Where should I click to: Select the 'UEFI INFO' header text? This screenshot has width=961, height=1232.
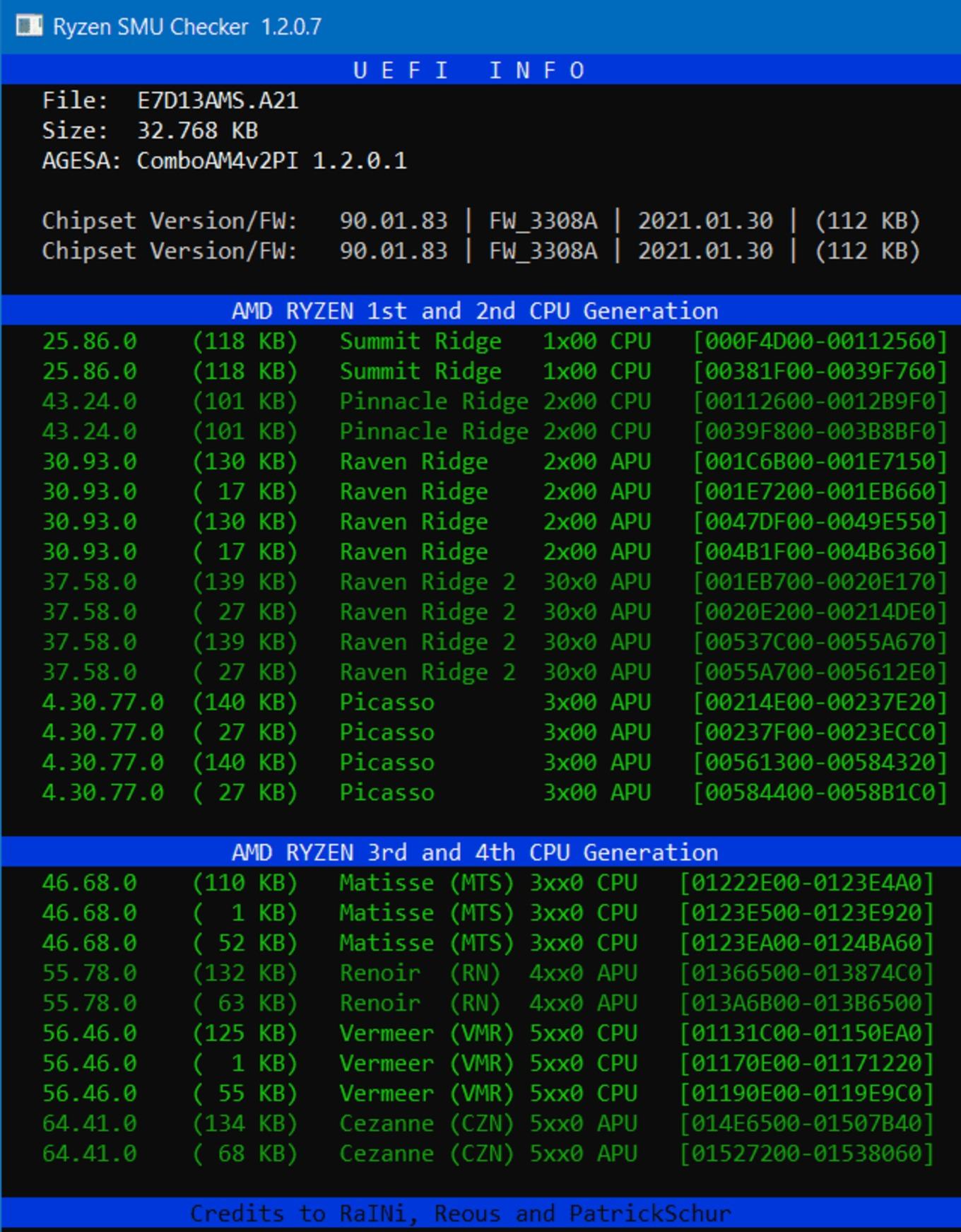469,70
